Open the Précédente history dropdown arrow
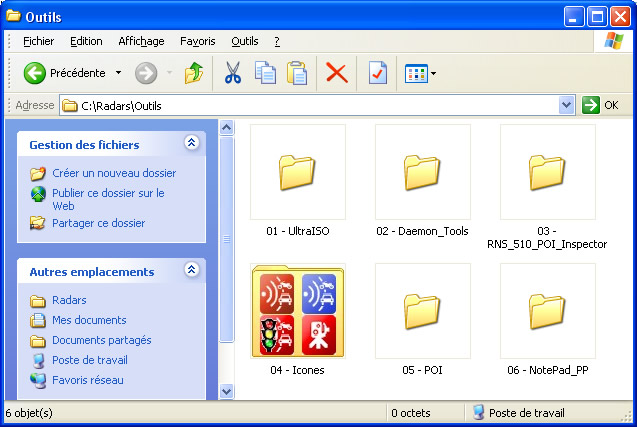The height and width of the screenshot is (427, 637). point(118,73)
